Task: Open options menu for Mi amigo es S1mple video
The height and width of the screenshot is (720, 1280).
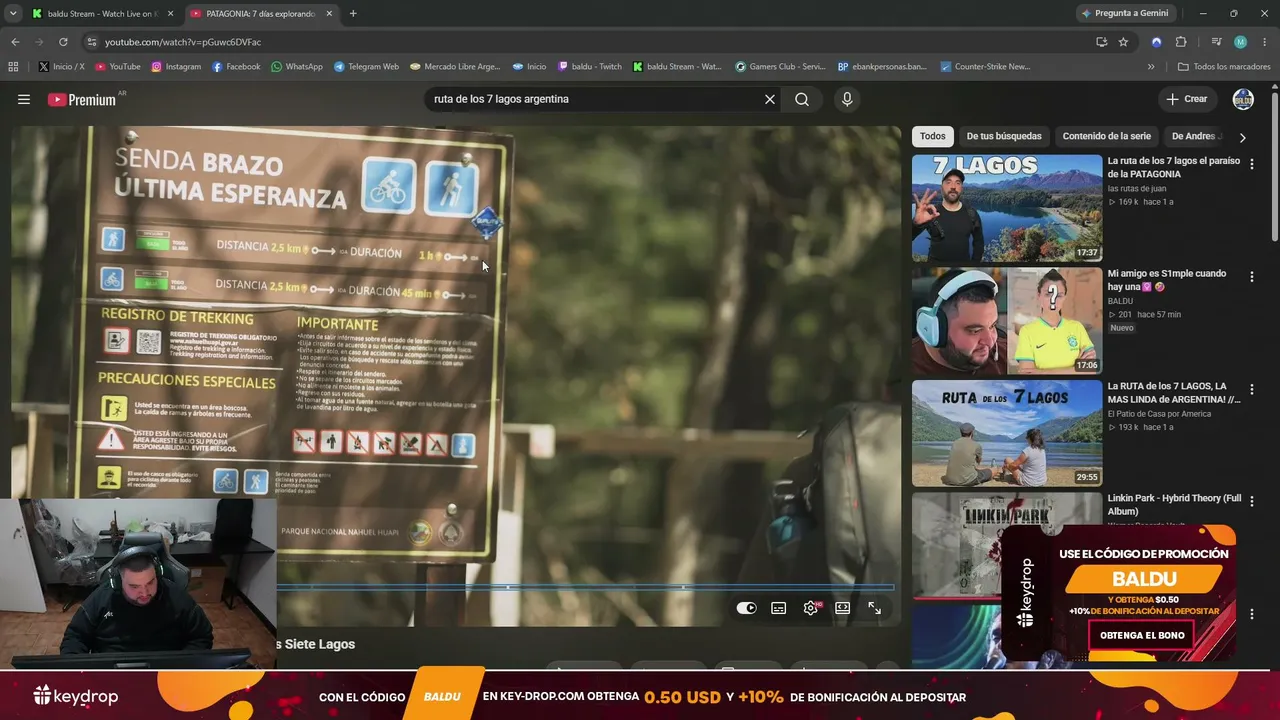Action: (x=1252, y=277)
